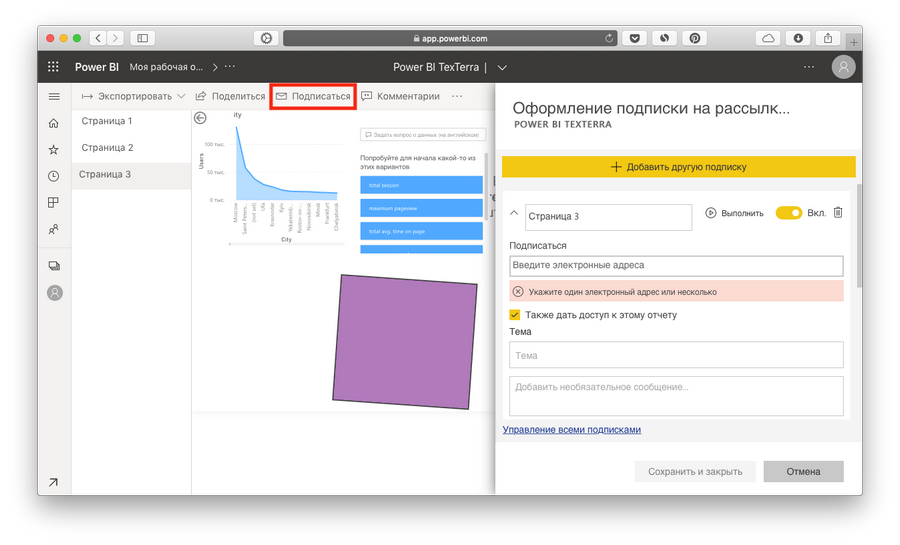Viewport: 900px width, 545px height.
Task: Open the user account avatar in the header
Action: (x=843, y=67)
